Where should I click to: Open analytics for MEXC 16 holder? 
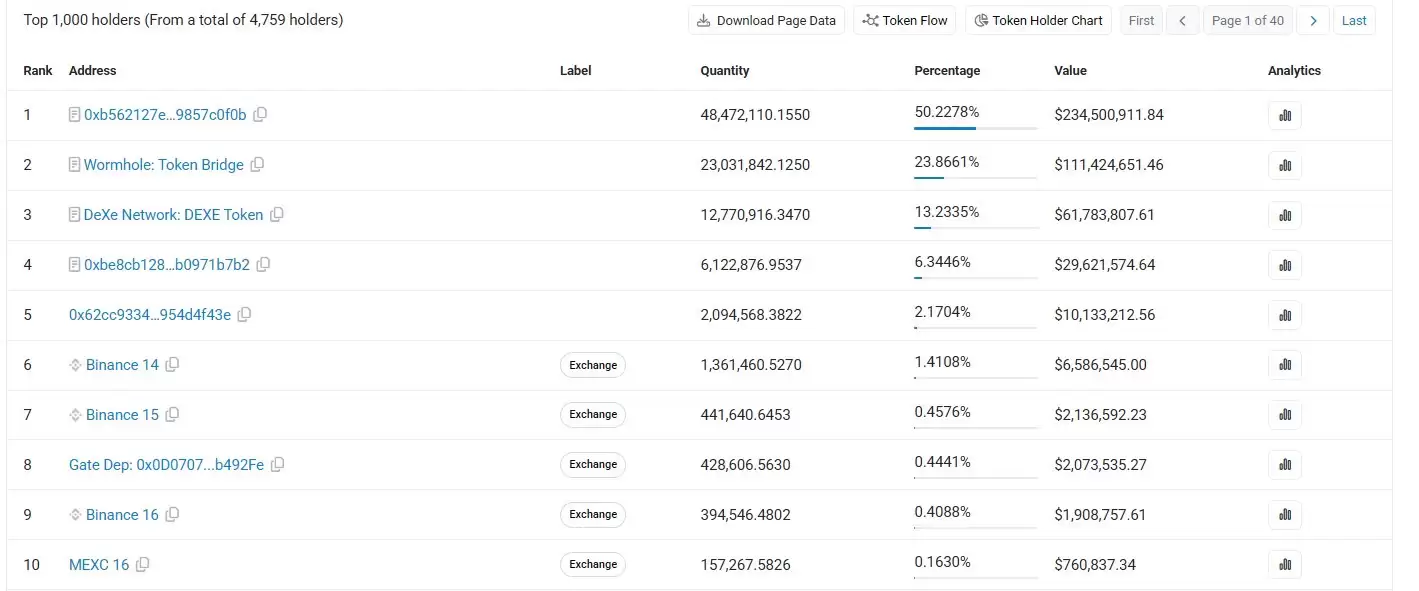(x=1285, y=565)
